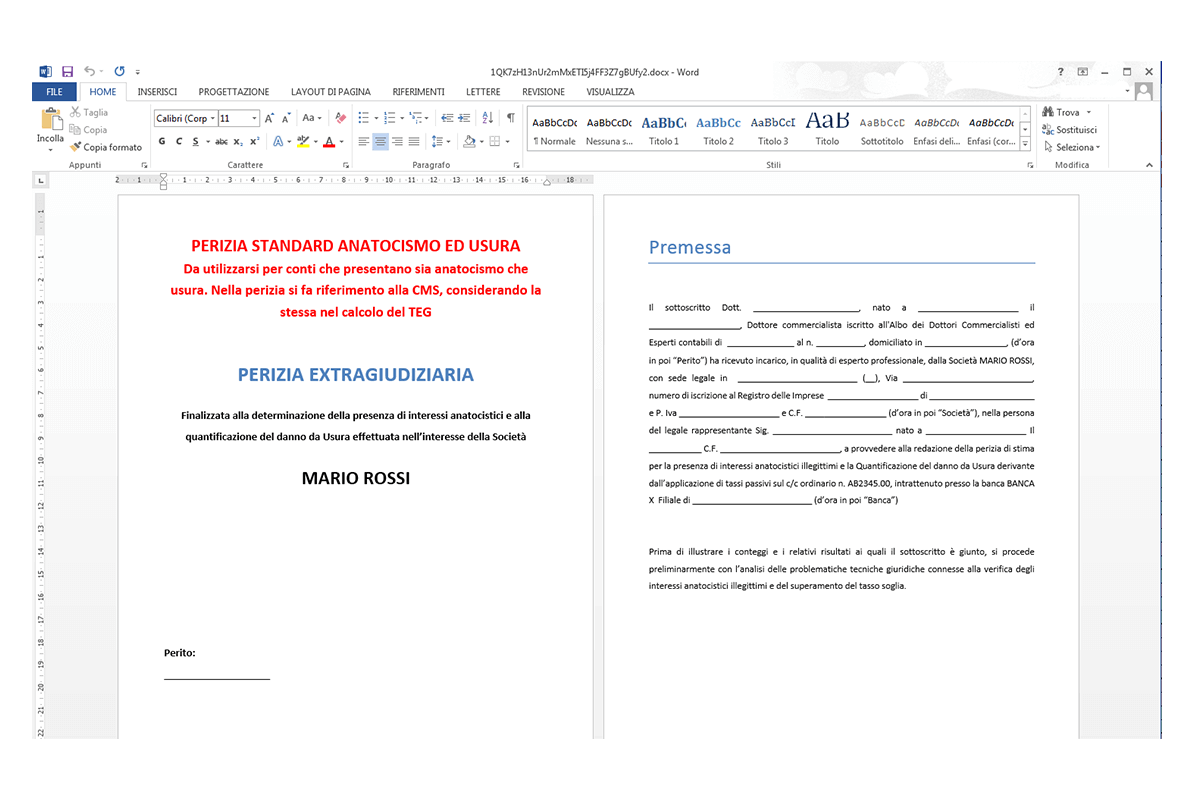The width and height of the screenshot is (1193, 800).
Task: Sort text with the A-Z sort icon
Action: (488, 118)
